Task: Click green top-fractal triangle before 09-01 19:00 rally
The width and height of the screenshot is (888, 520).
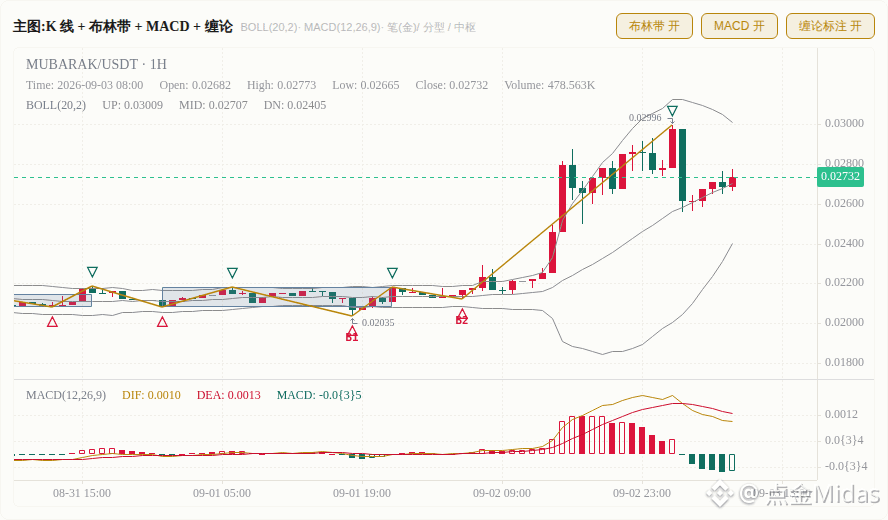Action: pos(392,273)
